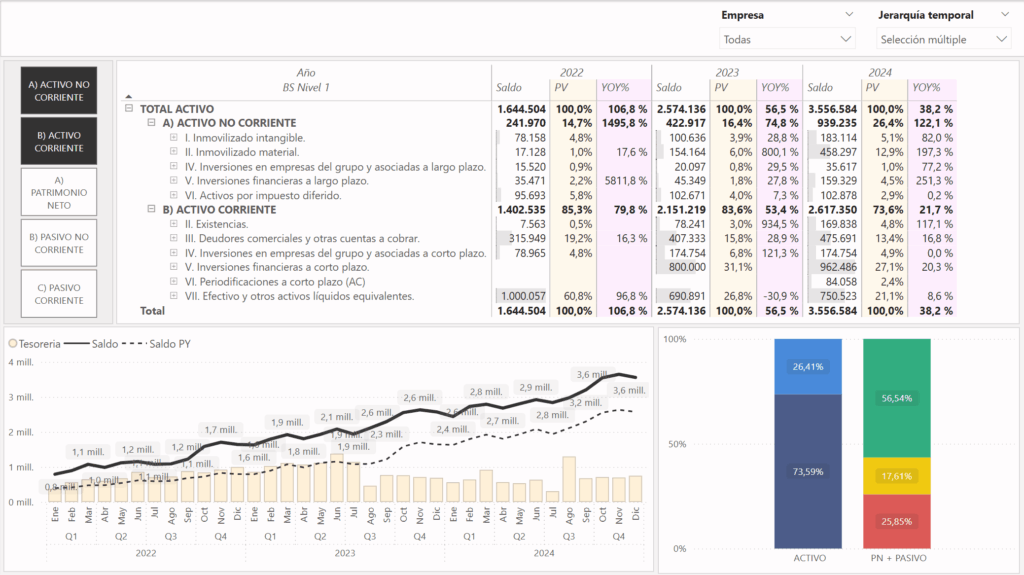
Task: Expand IV. Inversiones en empresas a corto plazo
Action: pos(174,252)
